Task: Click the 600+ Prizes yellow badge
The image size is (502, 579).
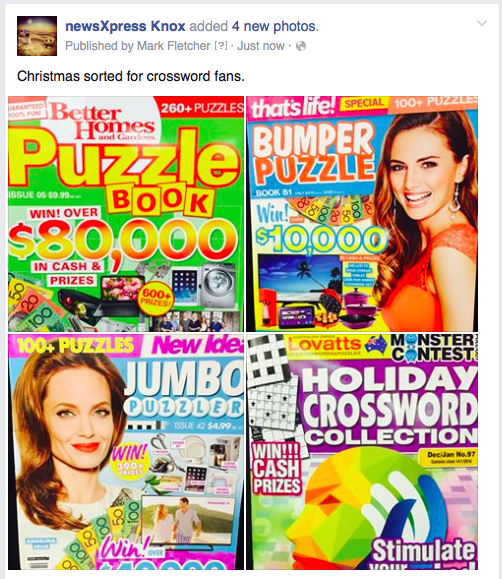Action: coord(156,297)
